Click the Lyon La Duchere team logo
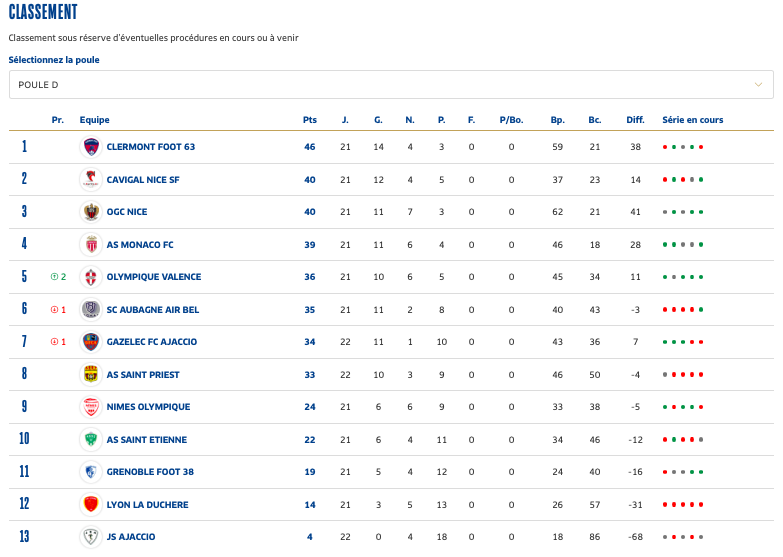This screenshot has height=557, width=783. (x=91, y=504)
